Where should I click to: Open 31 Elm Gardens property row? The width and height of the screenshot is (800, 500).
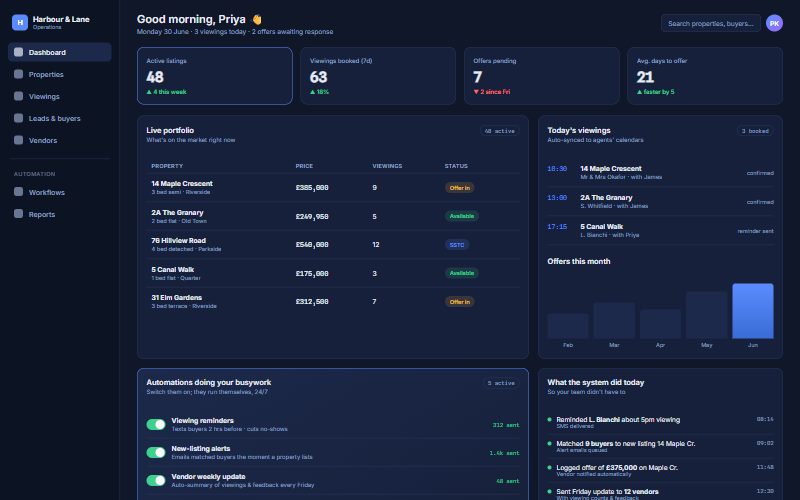(x=333, y=302)
